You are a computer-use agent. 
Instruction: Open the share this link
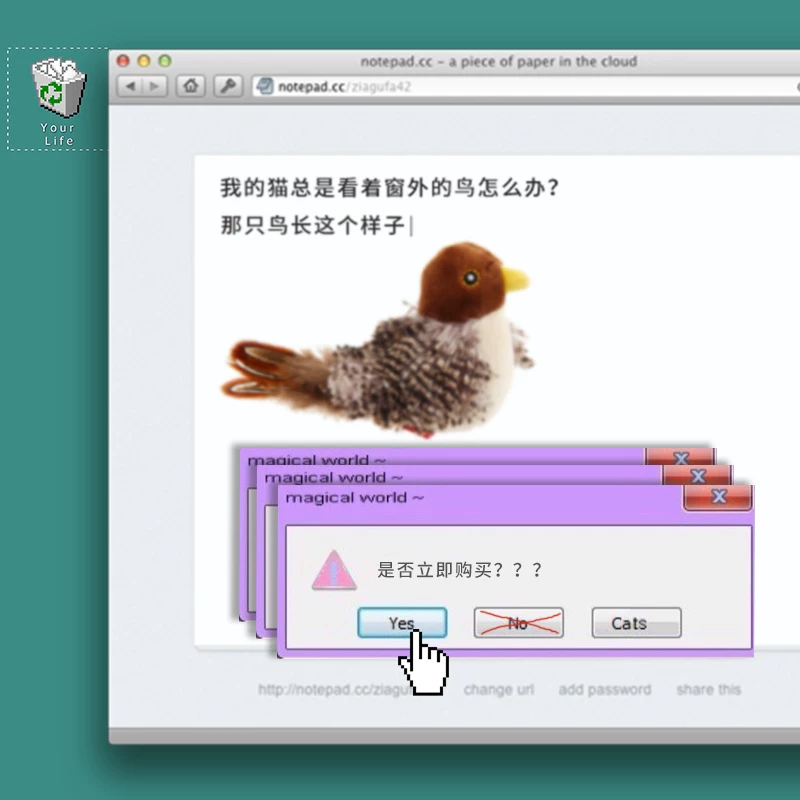[709, 690]
